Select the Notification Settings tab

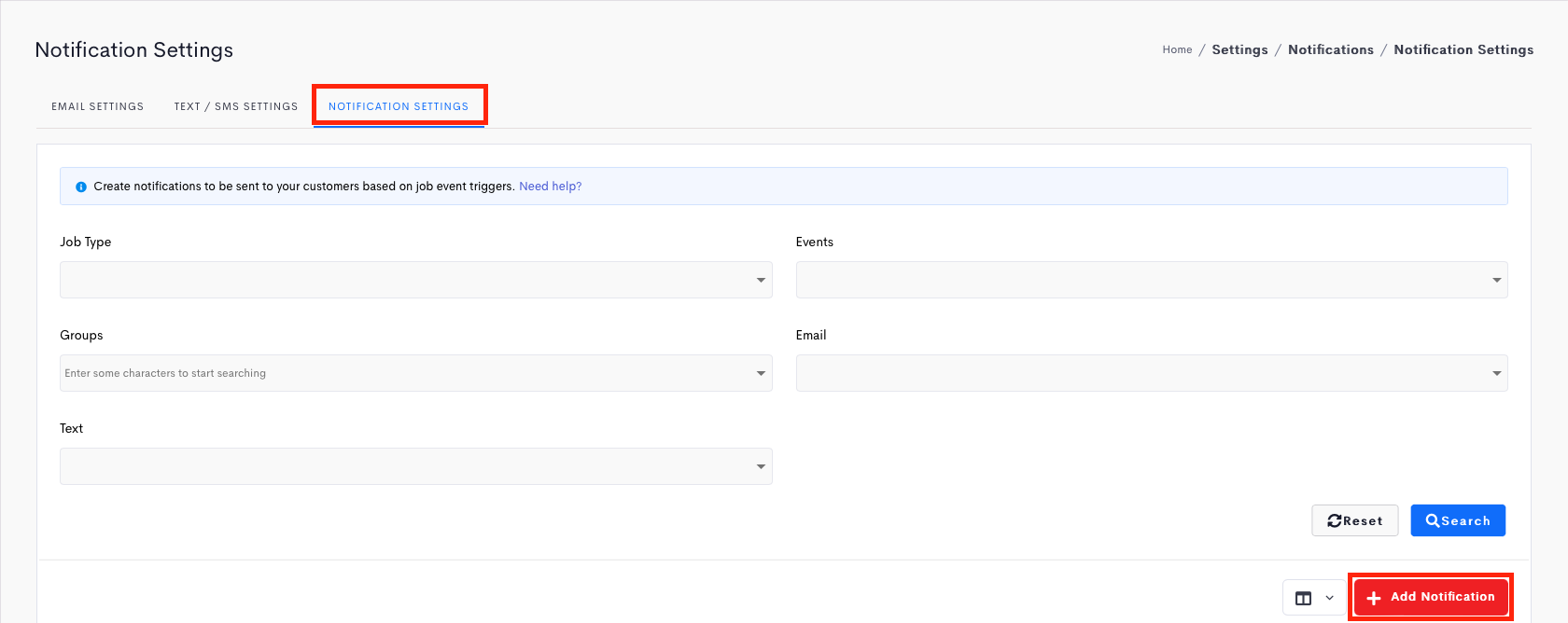tap(399, 106)
